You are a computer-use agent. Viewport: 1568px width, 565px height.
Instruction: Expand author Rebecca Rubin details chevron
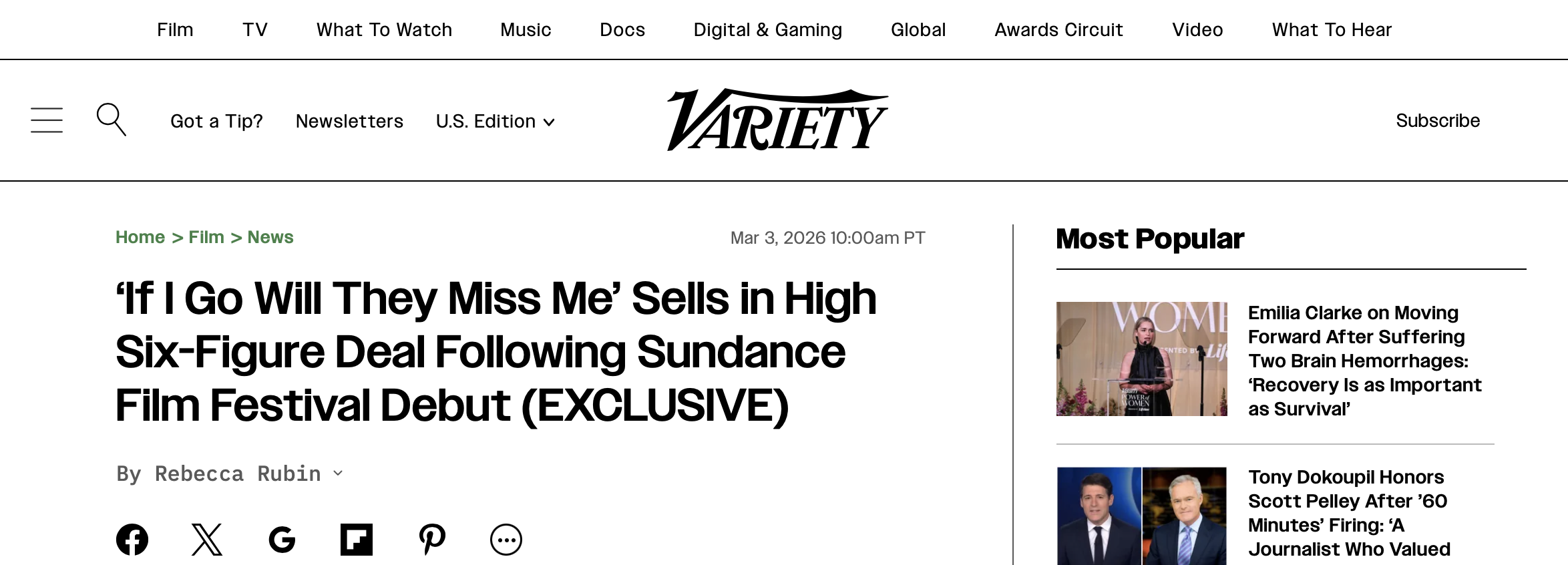click(338, 474)
